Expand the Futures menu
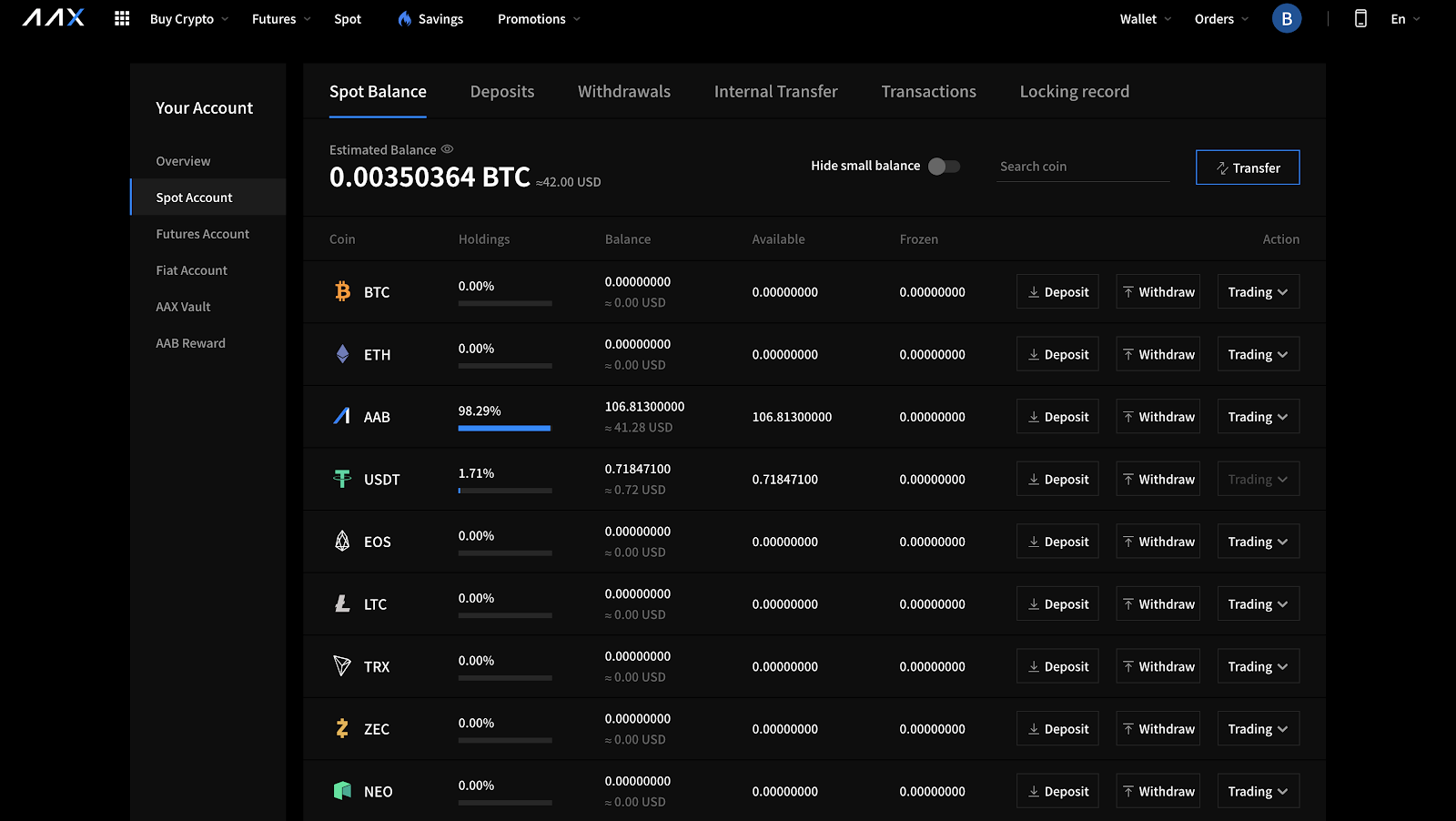1456x821 pixels. [281, 18]
